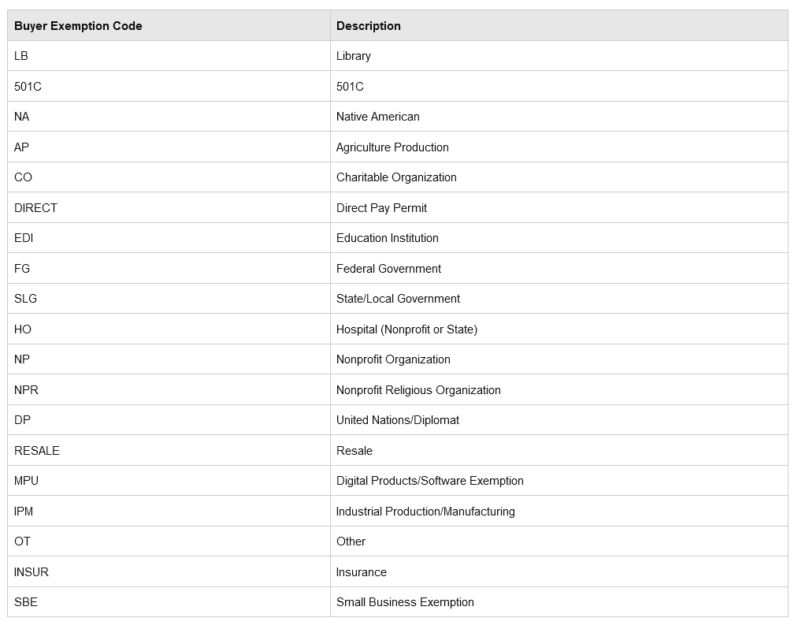The height and width of the screenshot is (629, 798).
Task: Click the Charitable Organization description
Action: (x=396, y=177)
